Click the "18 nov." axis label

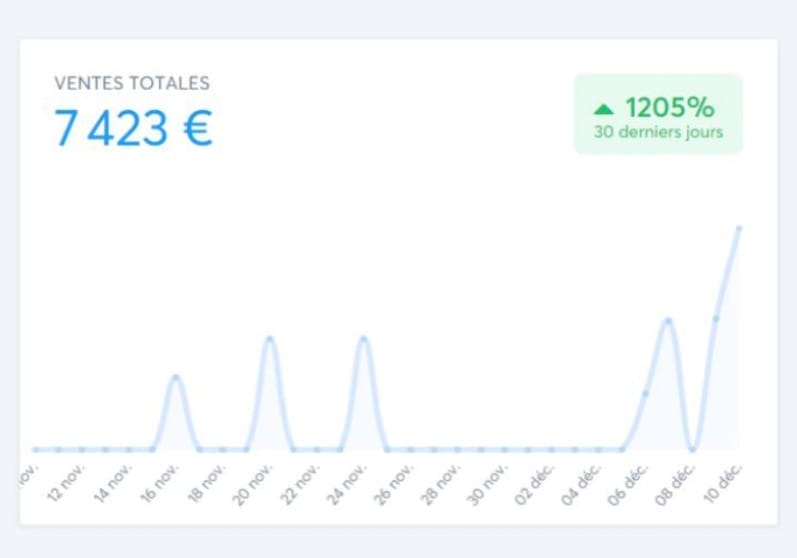coord(212,482)
